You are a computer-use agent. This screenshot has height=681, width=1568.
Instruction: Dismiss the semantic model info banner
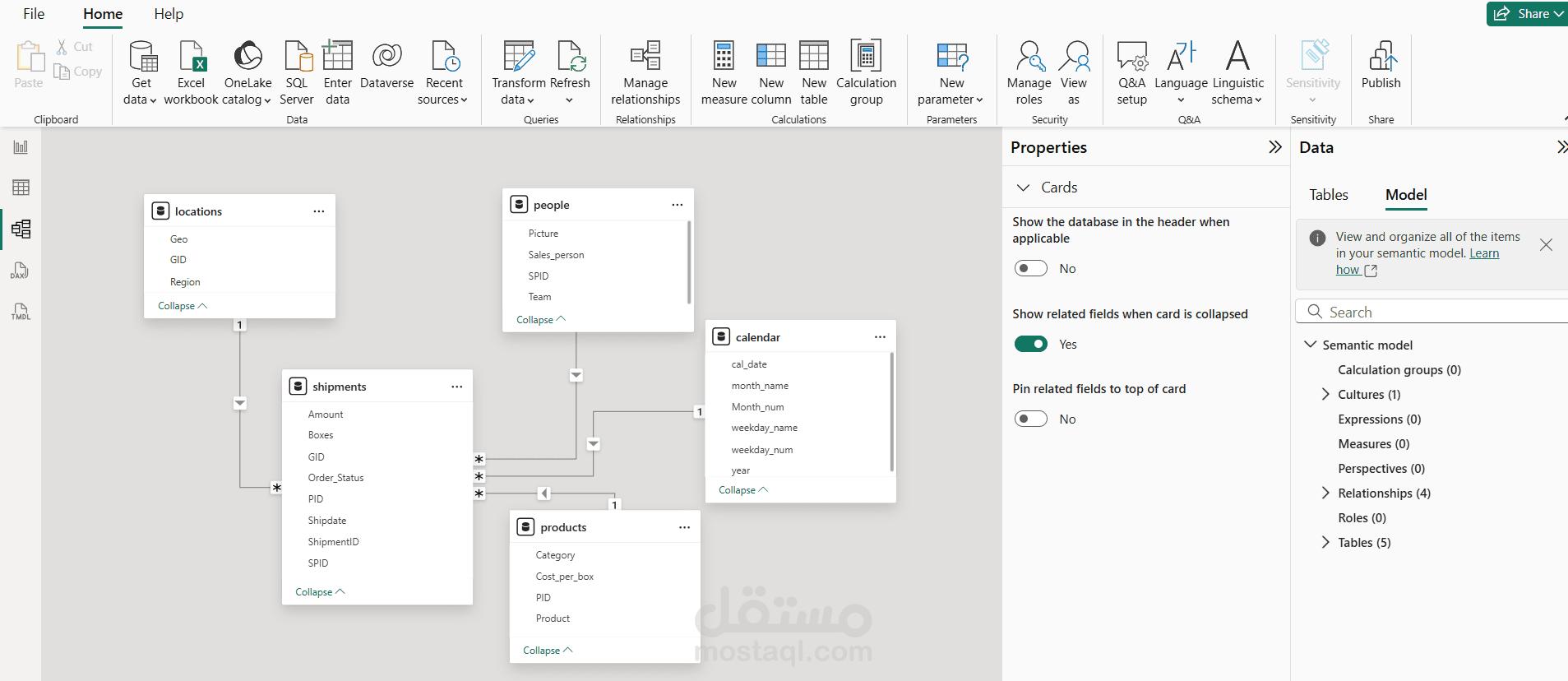coord(1546,245)
